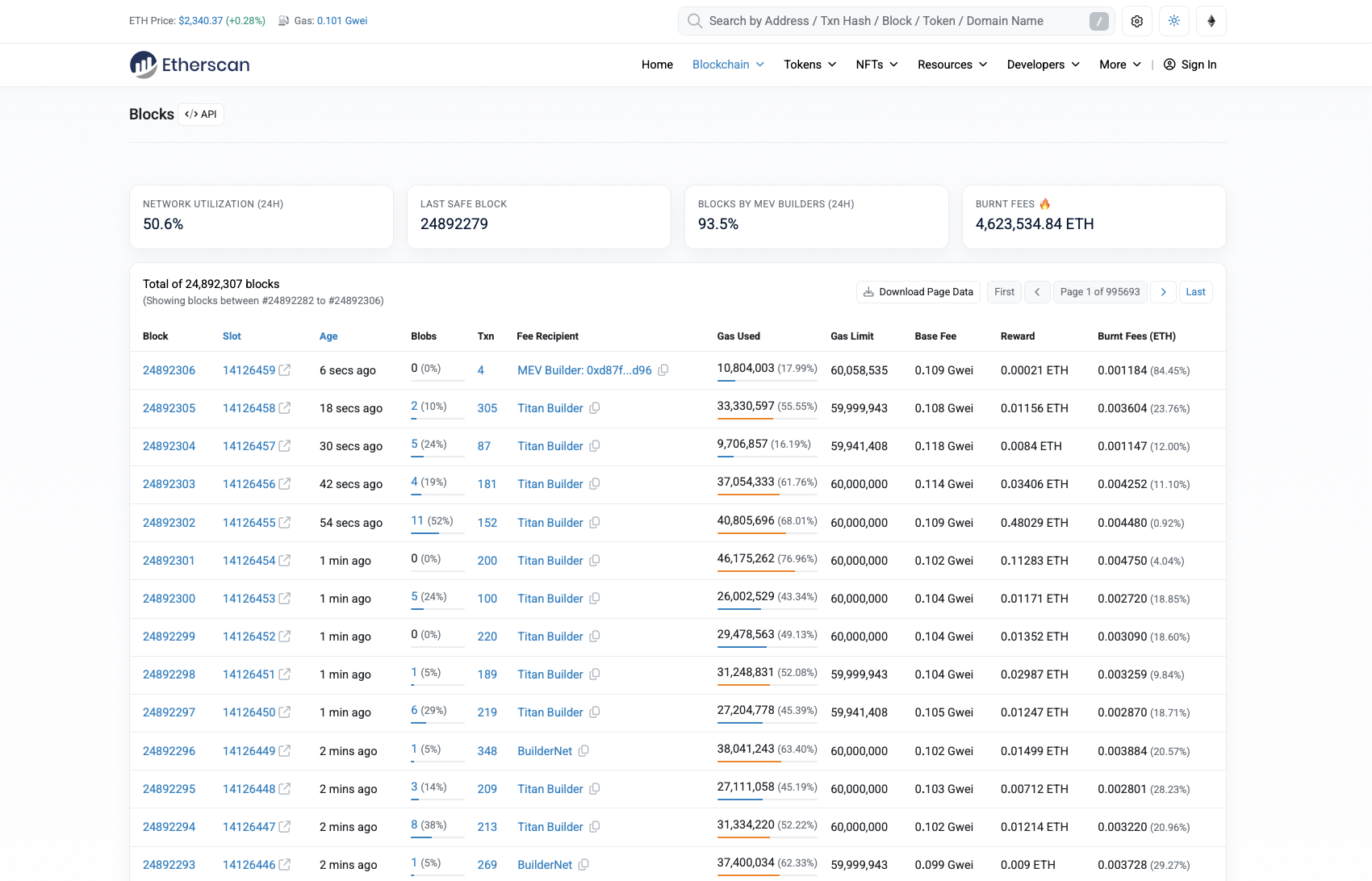Copy Titan Builder address in block 24892300 row
The width and height of the screenshot is (1372, 881).
pyautogui.click(x=595, y=599)
